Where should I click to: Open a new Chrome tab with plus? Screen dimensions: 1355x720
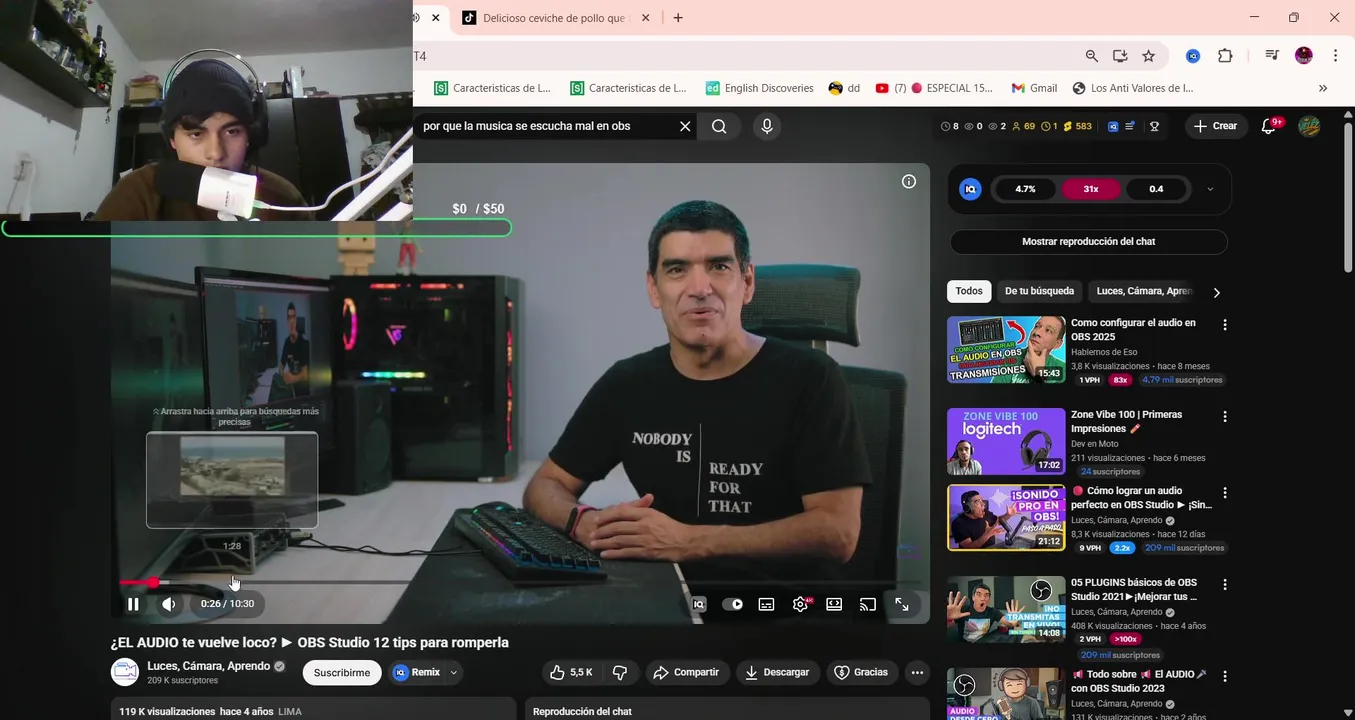(678, 18)
